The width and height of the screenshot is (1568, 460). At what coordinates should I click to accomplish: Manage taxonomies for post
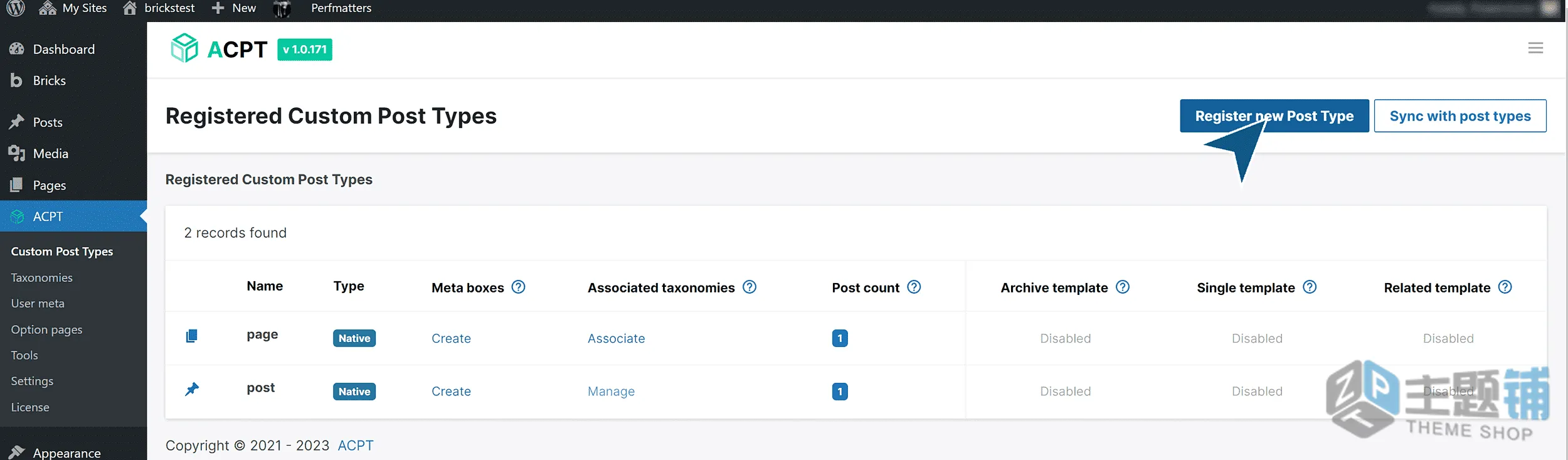[611, 392]
